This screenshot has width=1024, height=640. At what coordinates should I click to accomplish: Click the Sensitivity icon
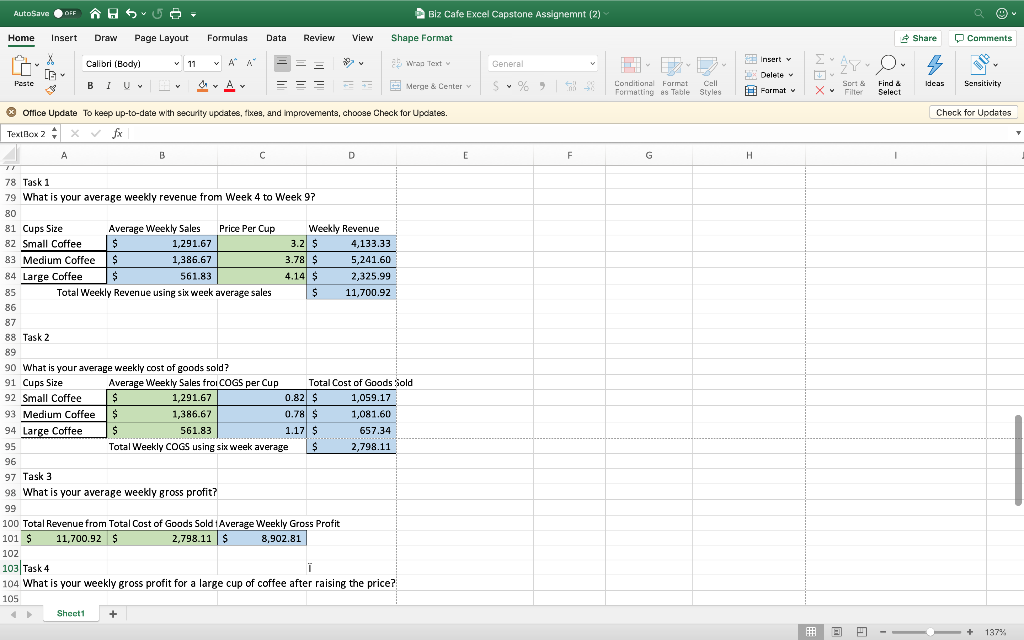[x=980, y=65]
